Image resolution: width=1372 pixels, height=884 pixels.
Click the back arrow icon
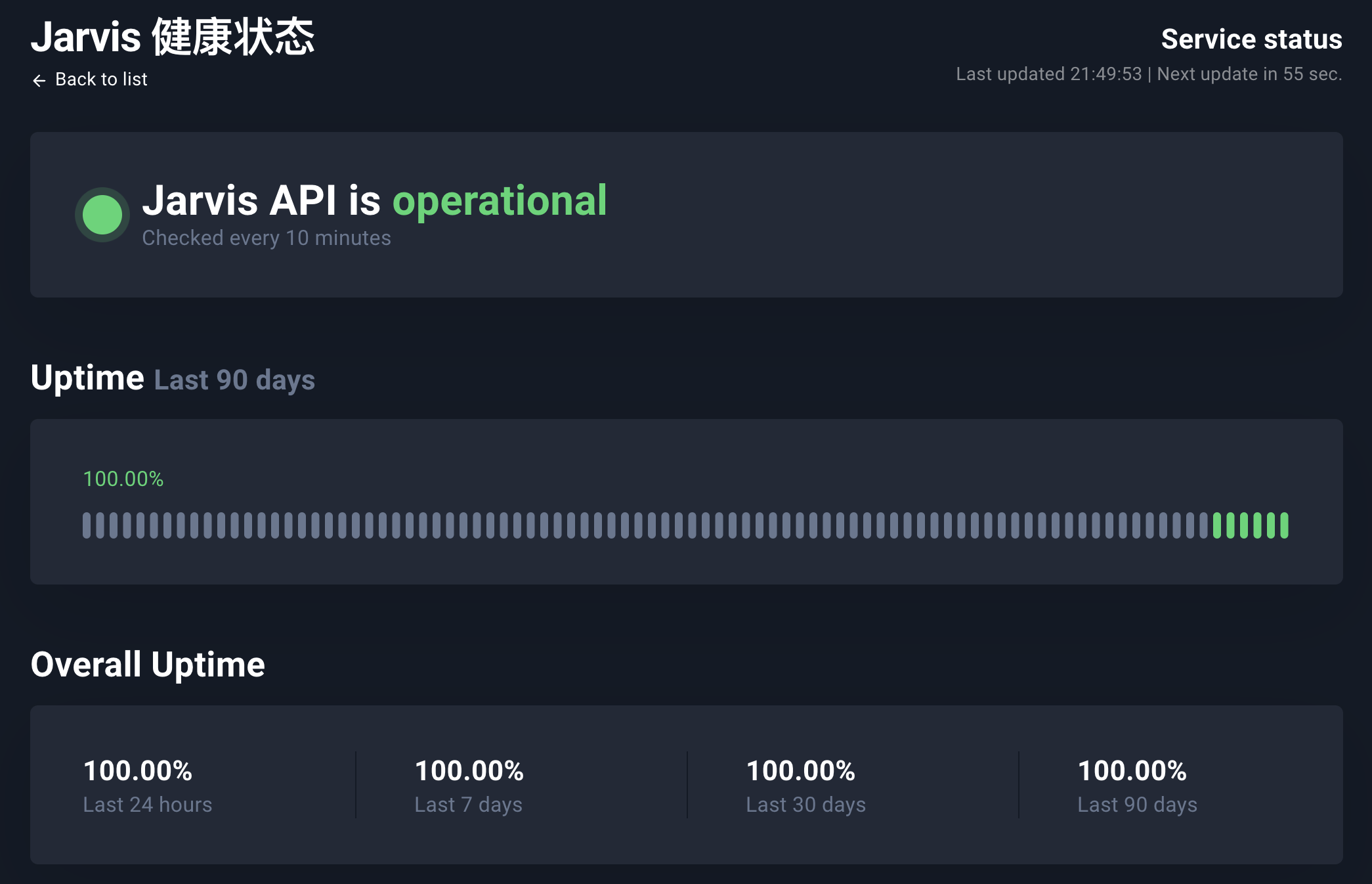(39, 80)
